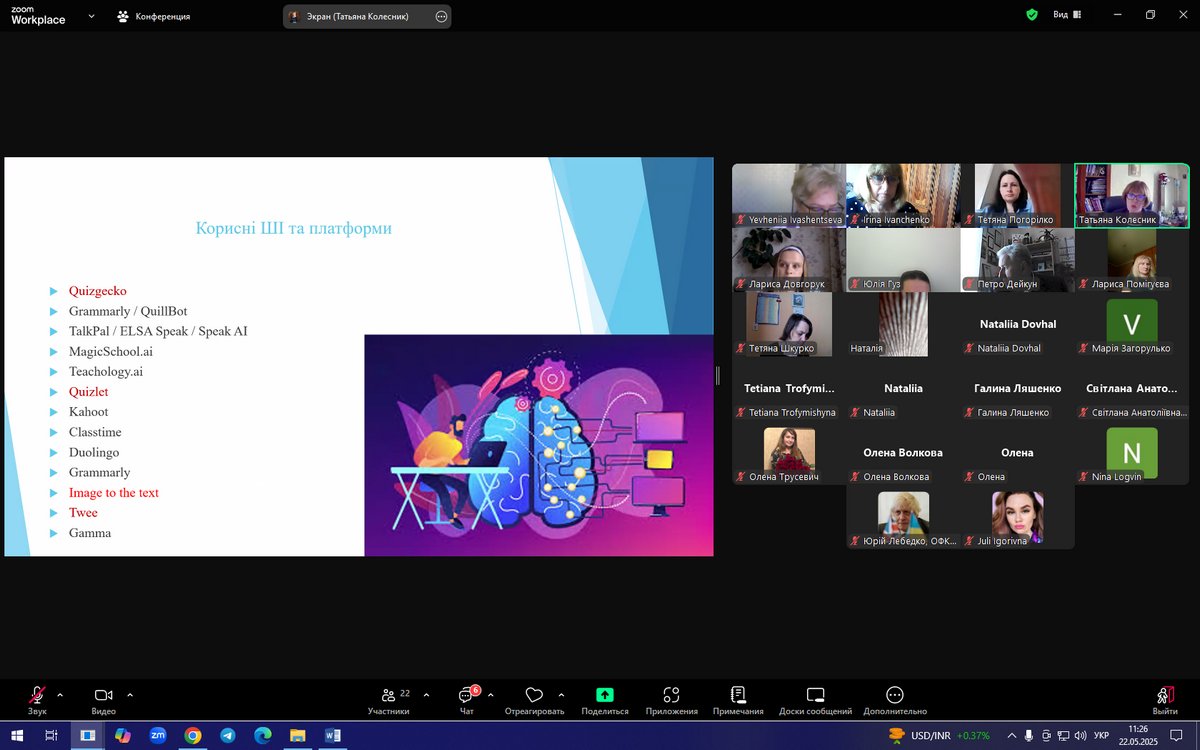Select Марія Загорулько's avatar tile

pos(1132,324)
